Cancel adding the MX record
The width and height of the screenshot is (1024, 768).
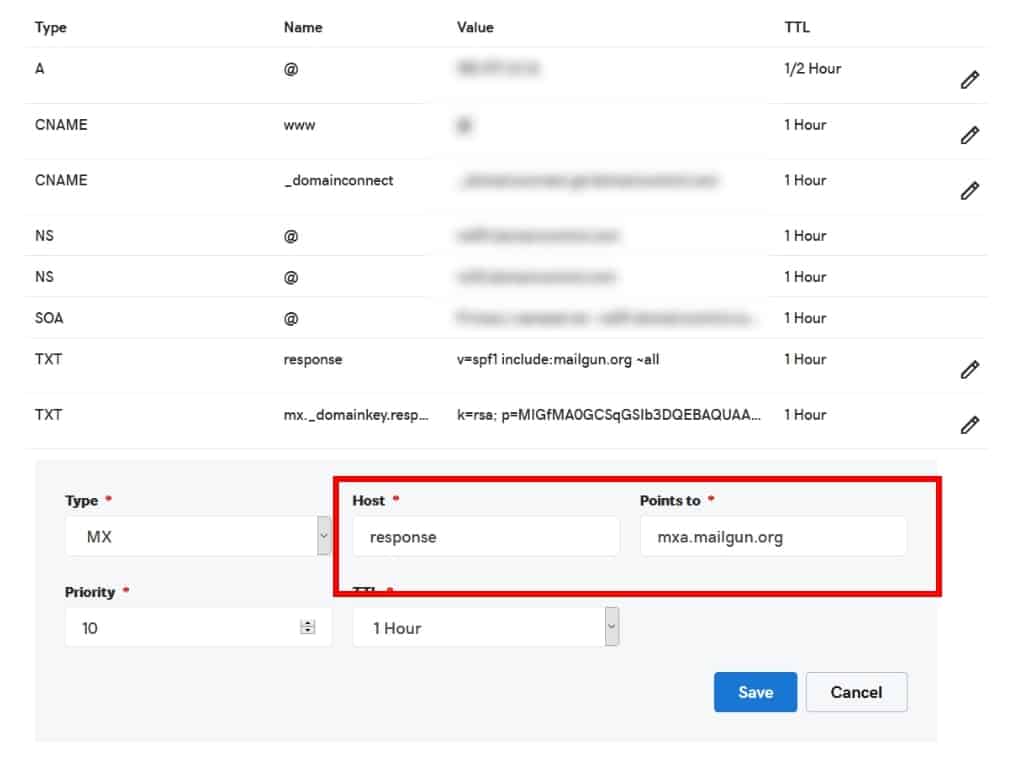point(856,692)
